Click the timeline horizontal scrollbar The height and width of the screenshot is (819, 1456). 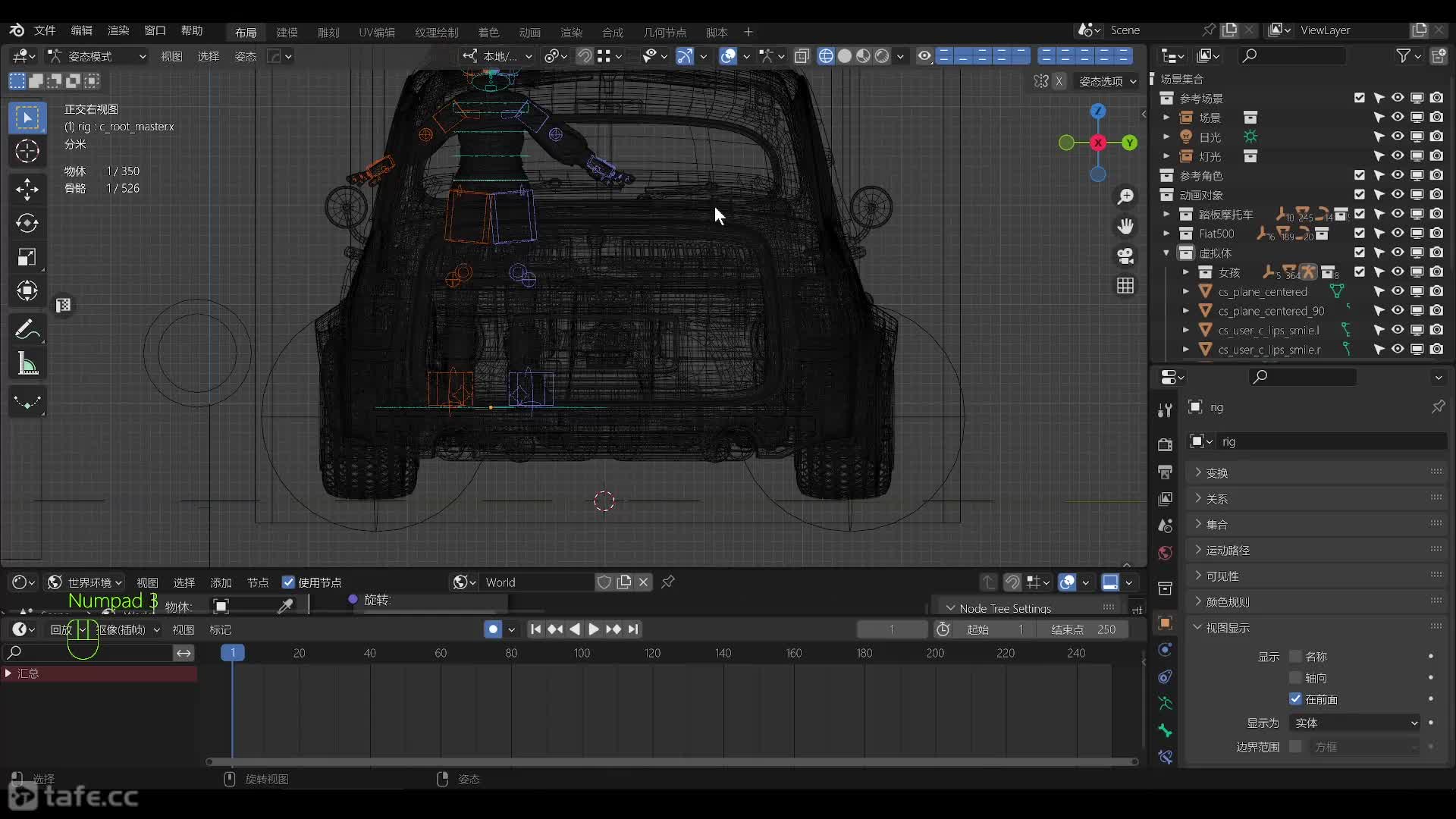click(672, 761)
